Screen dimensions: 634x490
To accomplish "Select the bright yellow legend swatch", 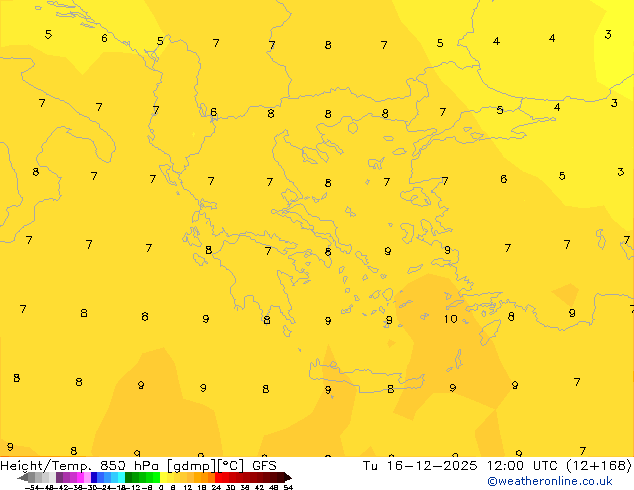I will point(163,477).
